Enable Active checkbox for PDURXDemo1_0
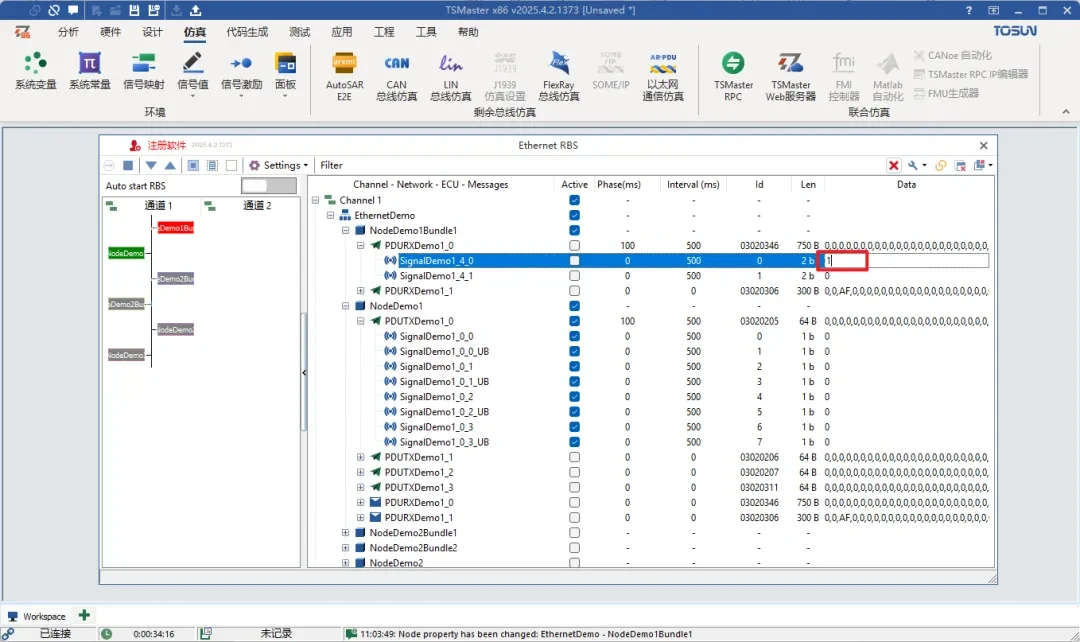The image size is (1080, 642). [x=574, y=246]
